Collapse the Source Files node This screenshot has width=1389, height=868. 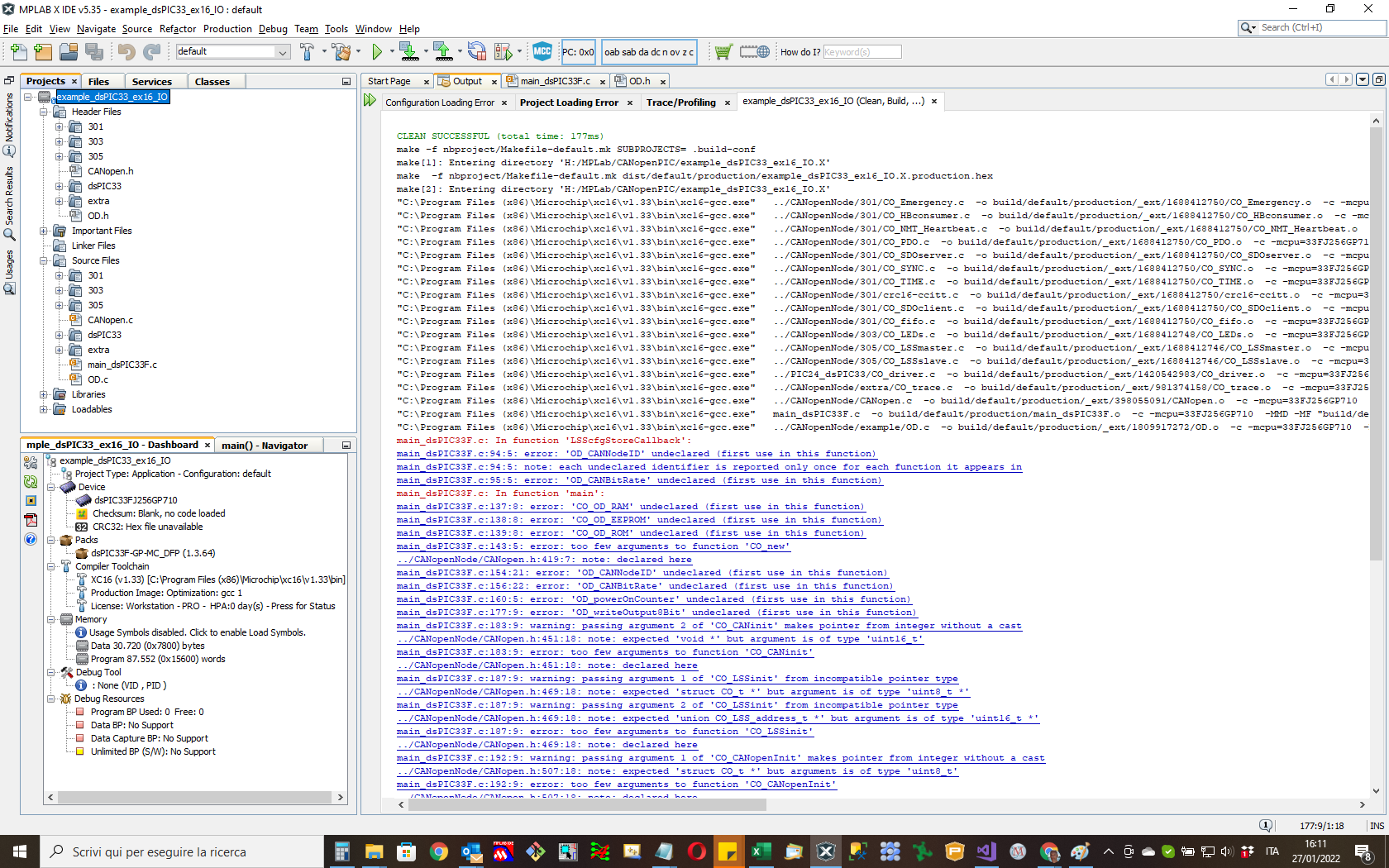(43, 260)
